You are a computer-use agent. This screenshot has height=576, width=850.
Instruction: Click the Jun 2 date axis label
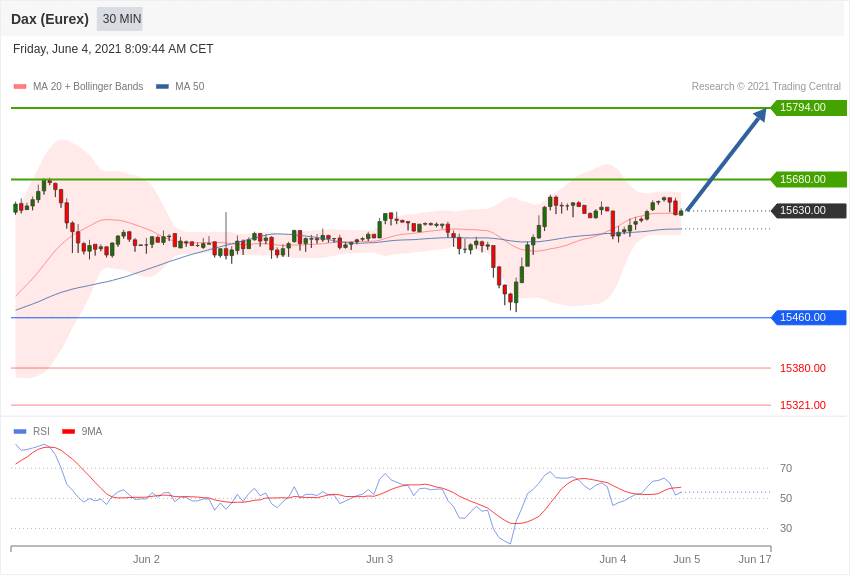pos(146,559)
